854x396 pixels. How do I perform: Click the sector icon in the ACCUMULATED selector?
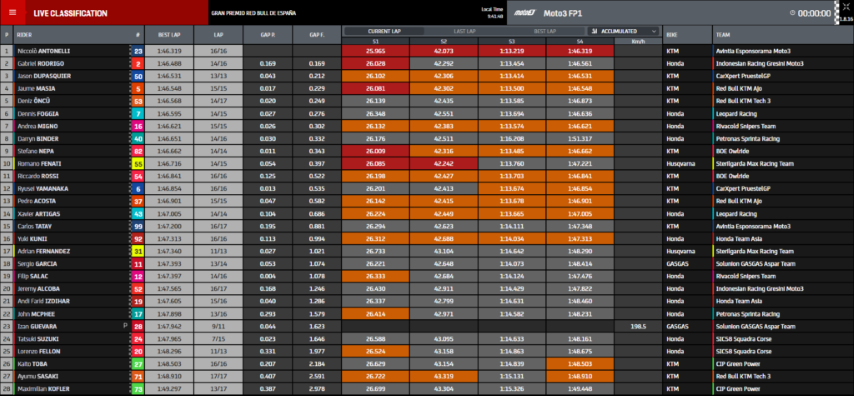(x=594, y=32)
